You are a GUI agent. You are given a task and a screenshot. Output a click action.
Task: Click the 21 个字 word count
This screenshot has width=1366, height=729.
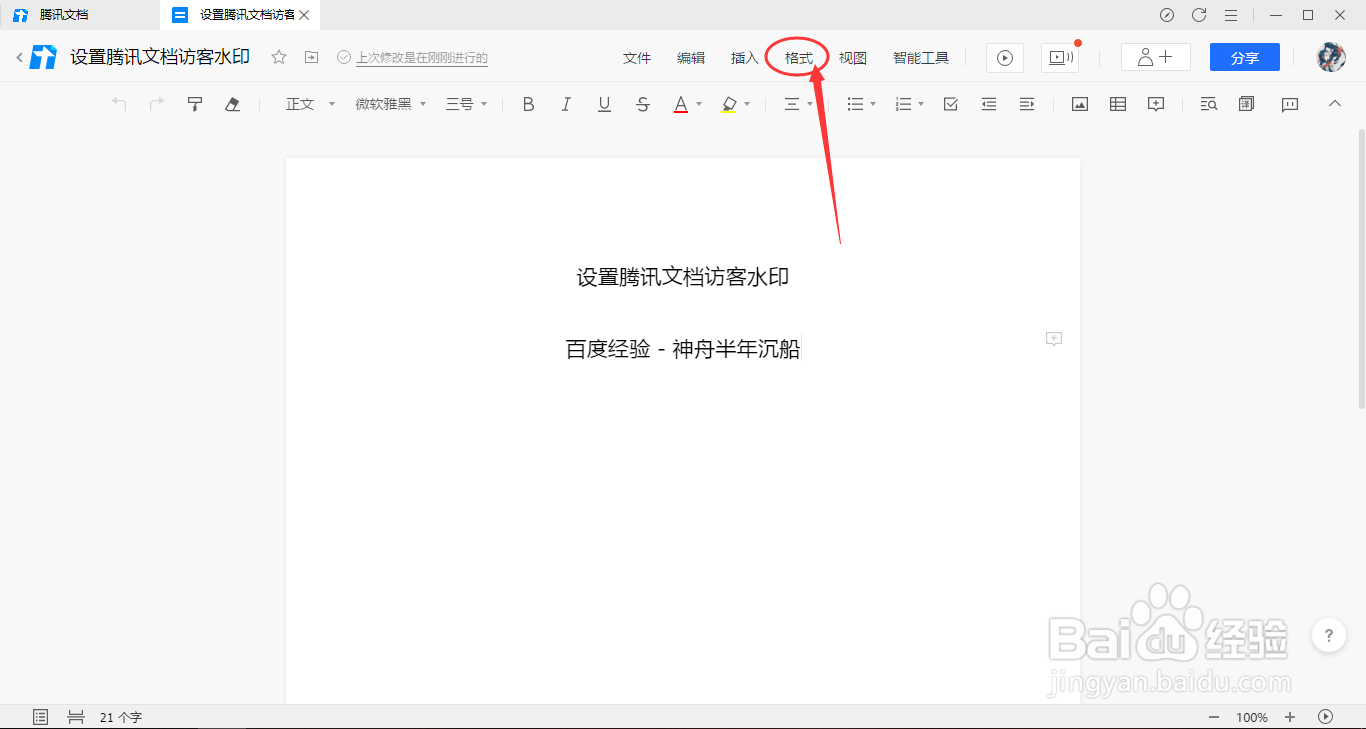point(121,717)
